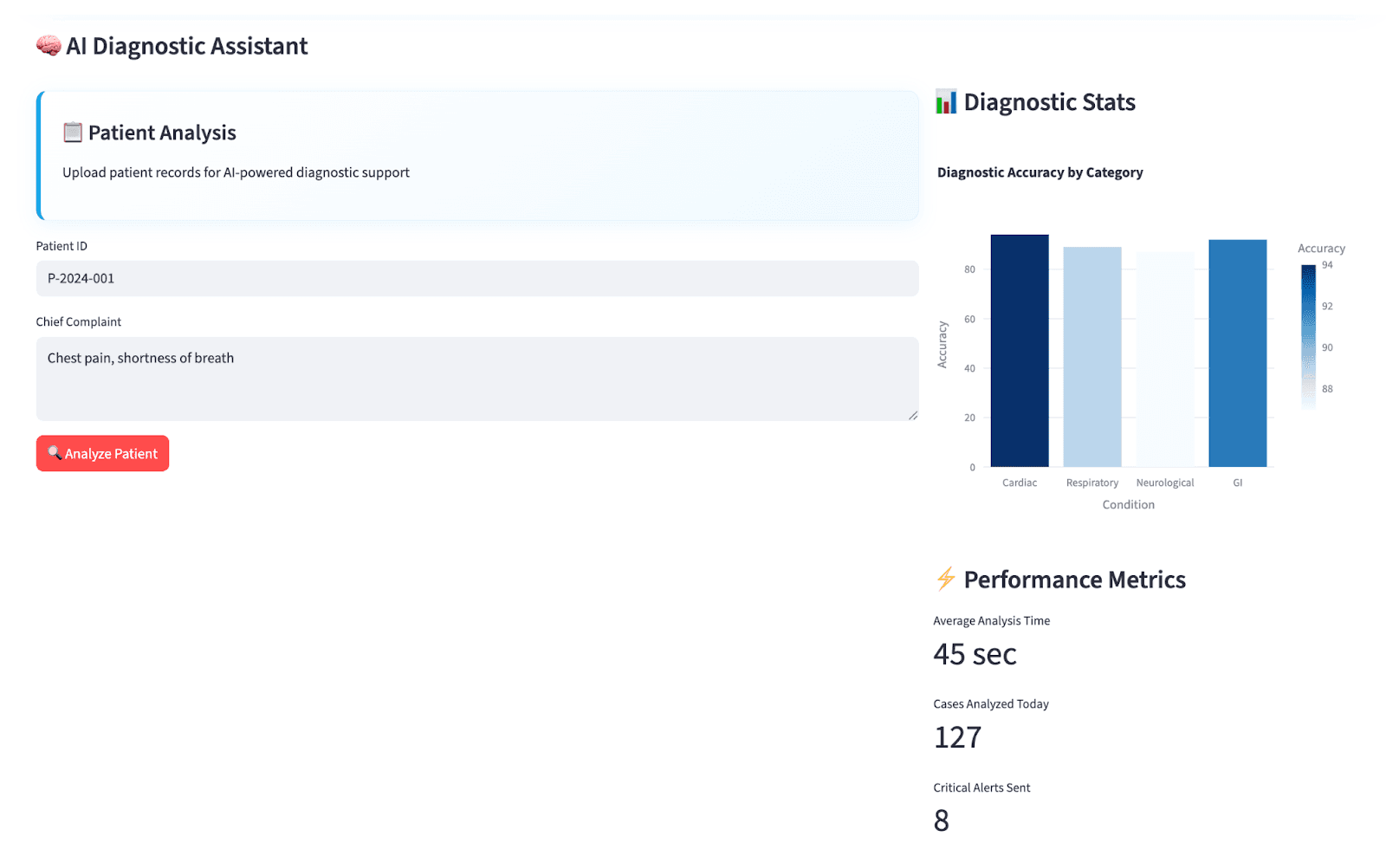
Task: Select the Neurological bar in the chart
Action: pyautogui.click(x=1164, y=357)
